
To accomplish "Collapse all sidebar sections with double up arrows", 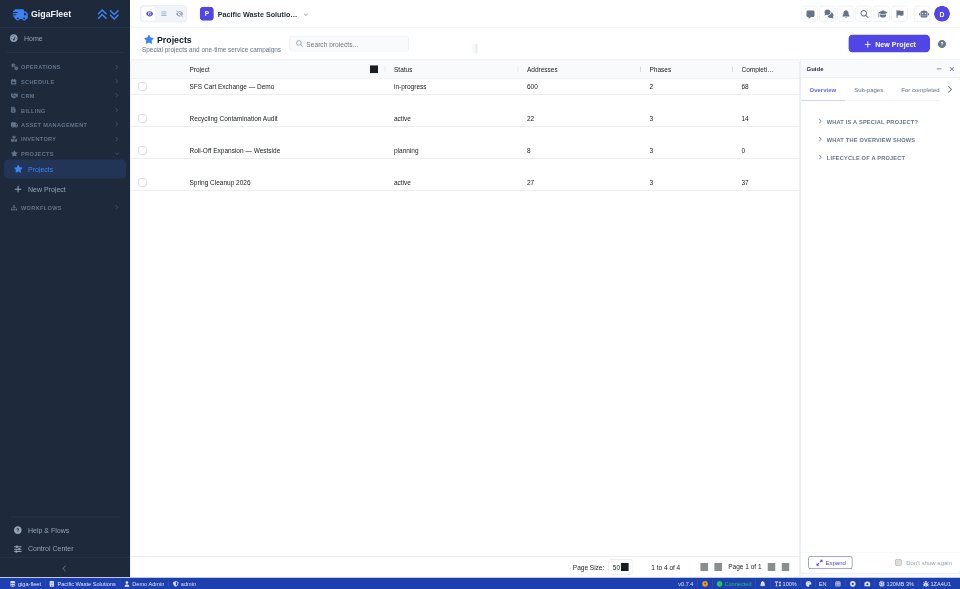I will (x=102, y=14).
